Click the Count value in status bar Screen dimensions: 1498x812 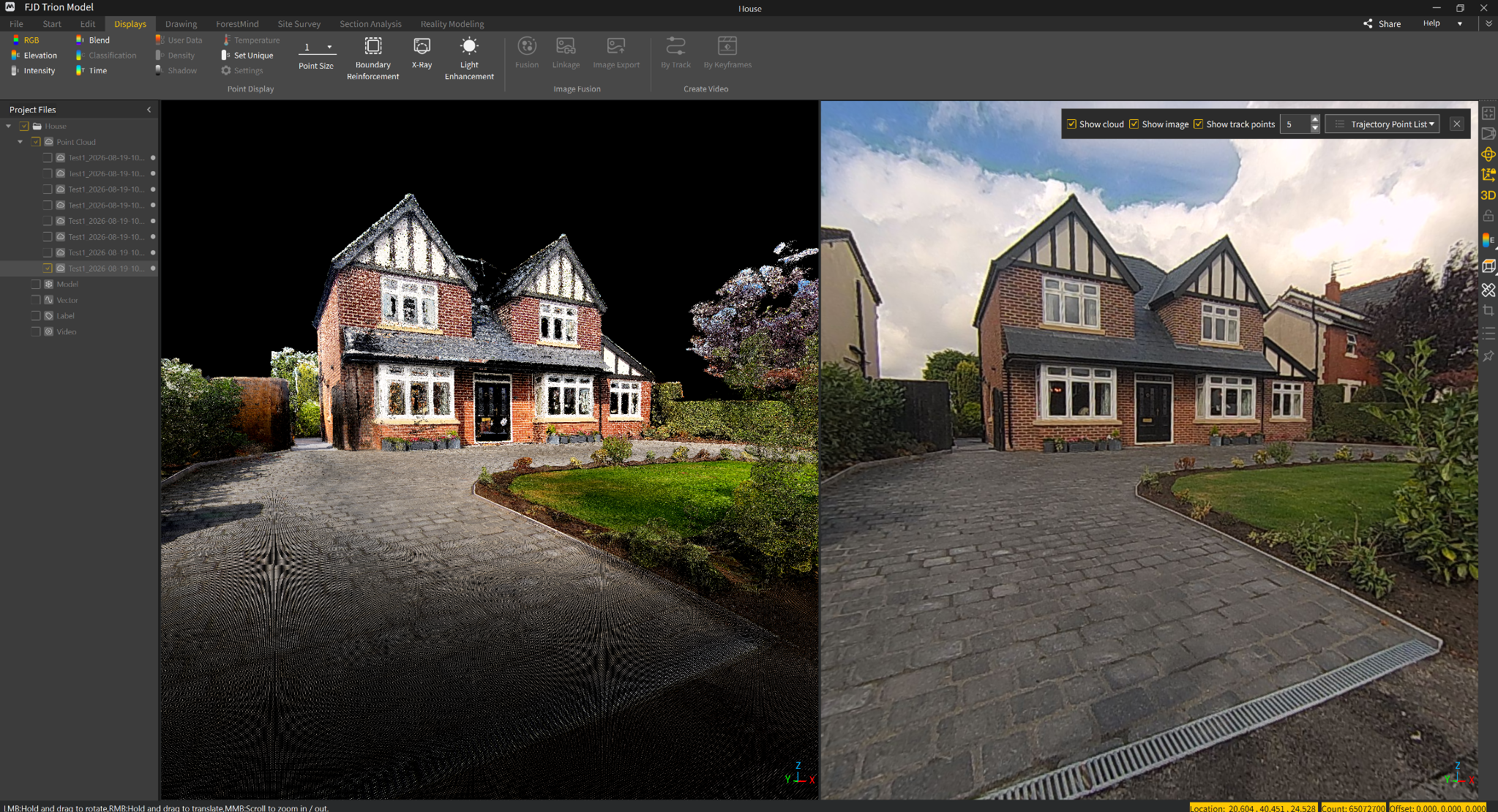[x=1353, y=808]
